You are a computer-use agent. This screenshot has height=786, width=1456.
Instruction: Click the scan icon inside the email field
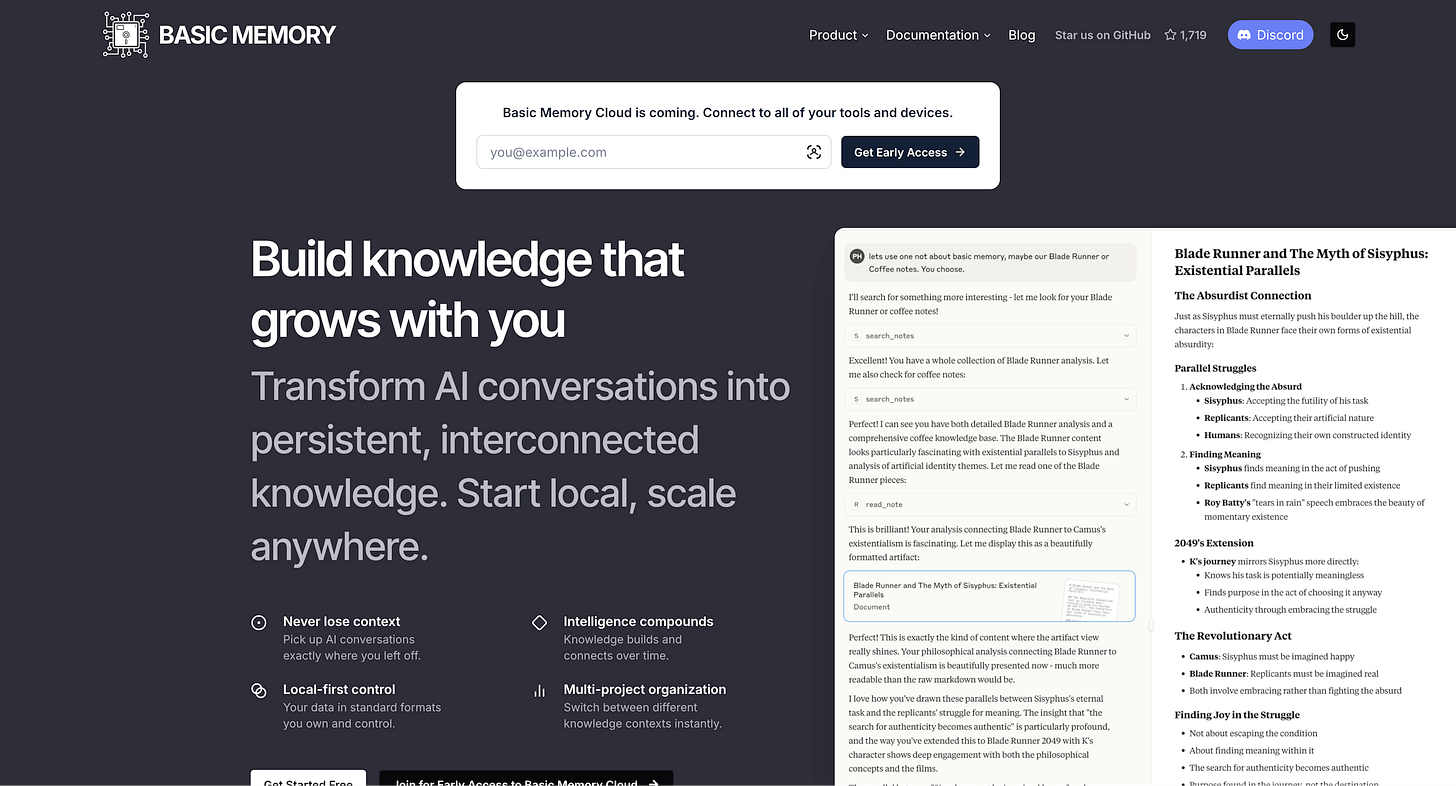[814, 152]
